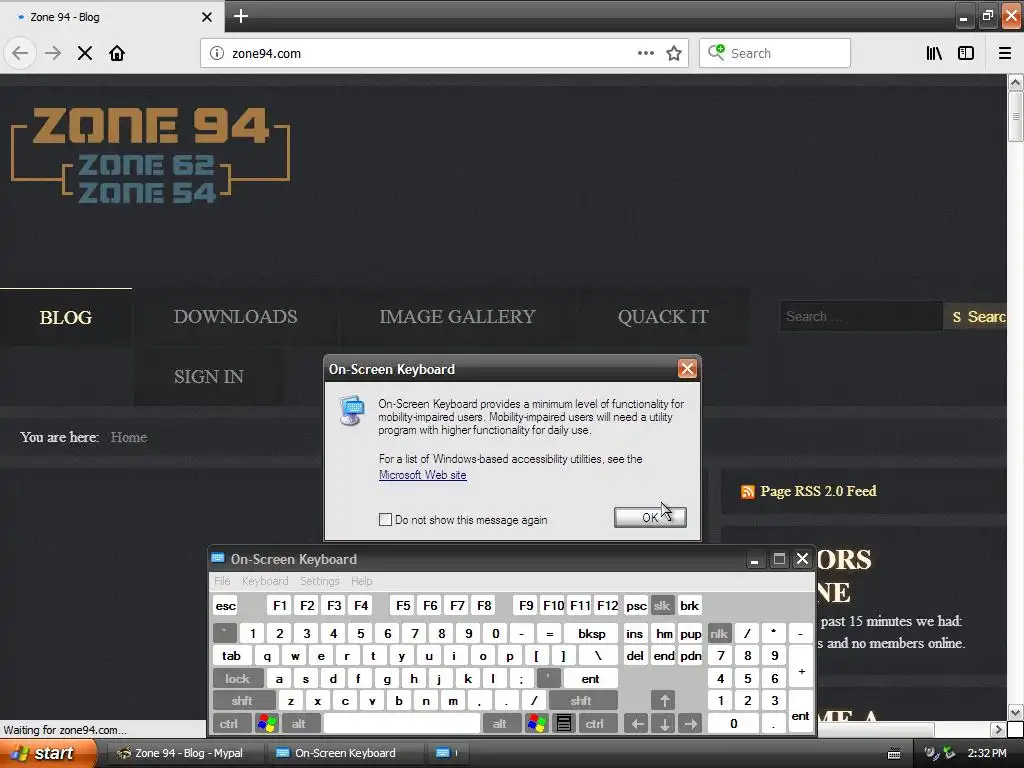Click the Home breadcrumb link

[129, 437]
